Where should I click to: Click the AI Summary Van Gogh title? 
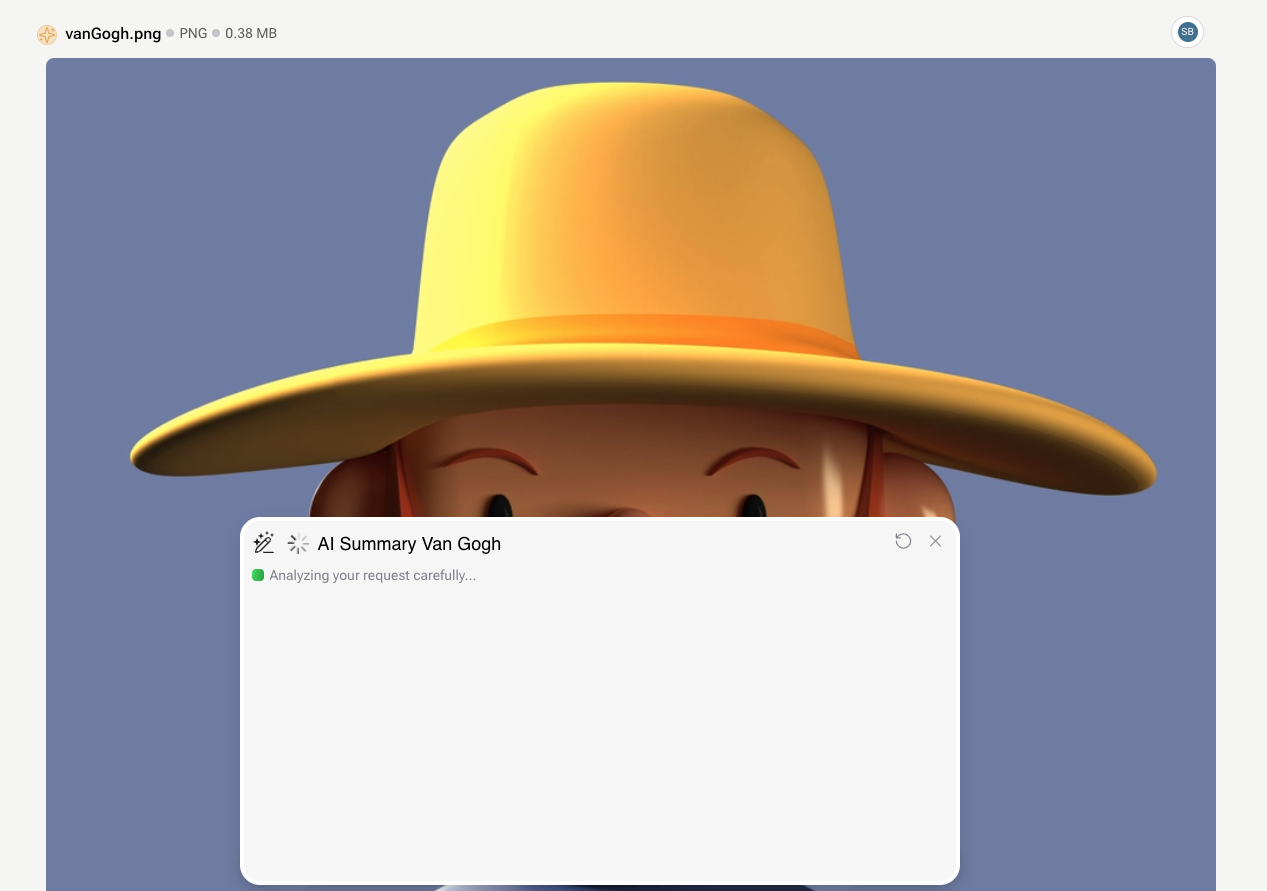point(409,544)
